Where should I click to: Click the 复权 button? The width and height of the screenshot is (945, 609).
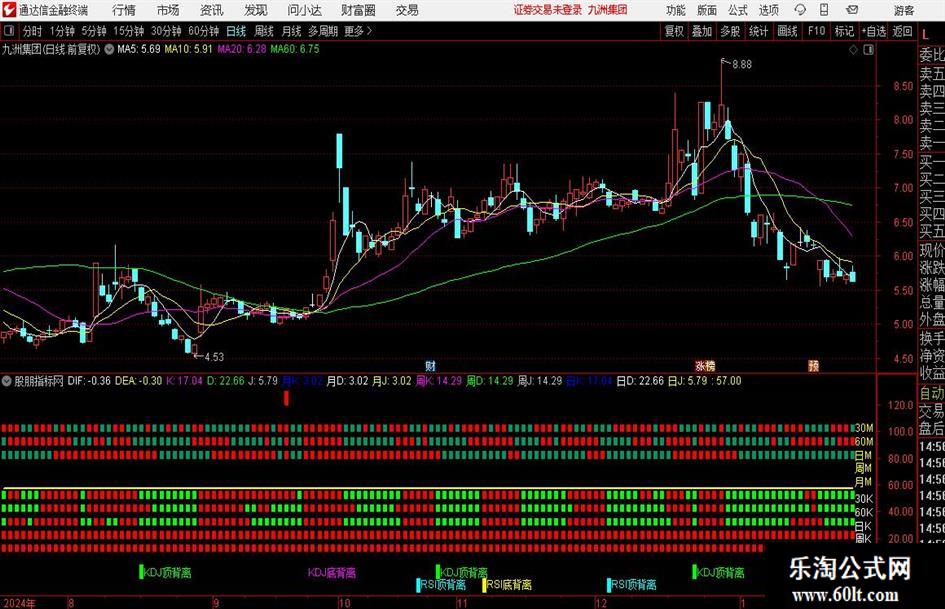click(x=674, y=31)
